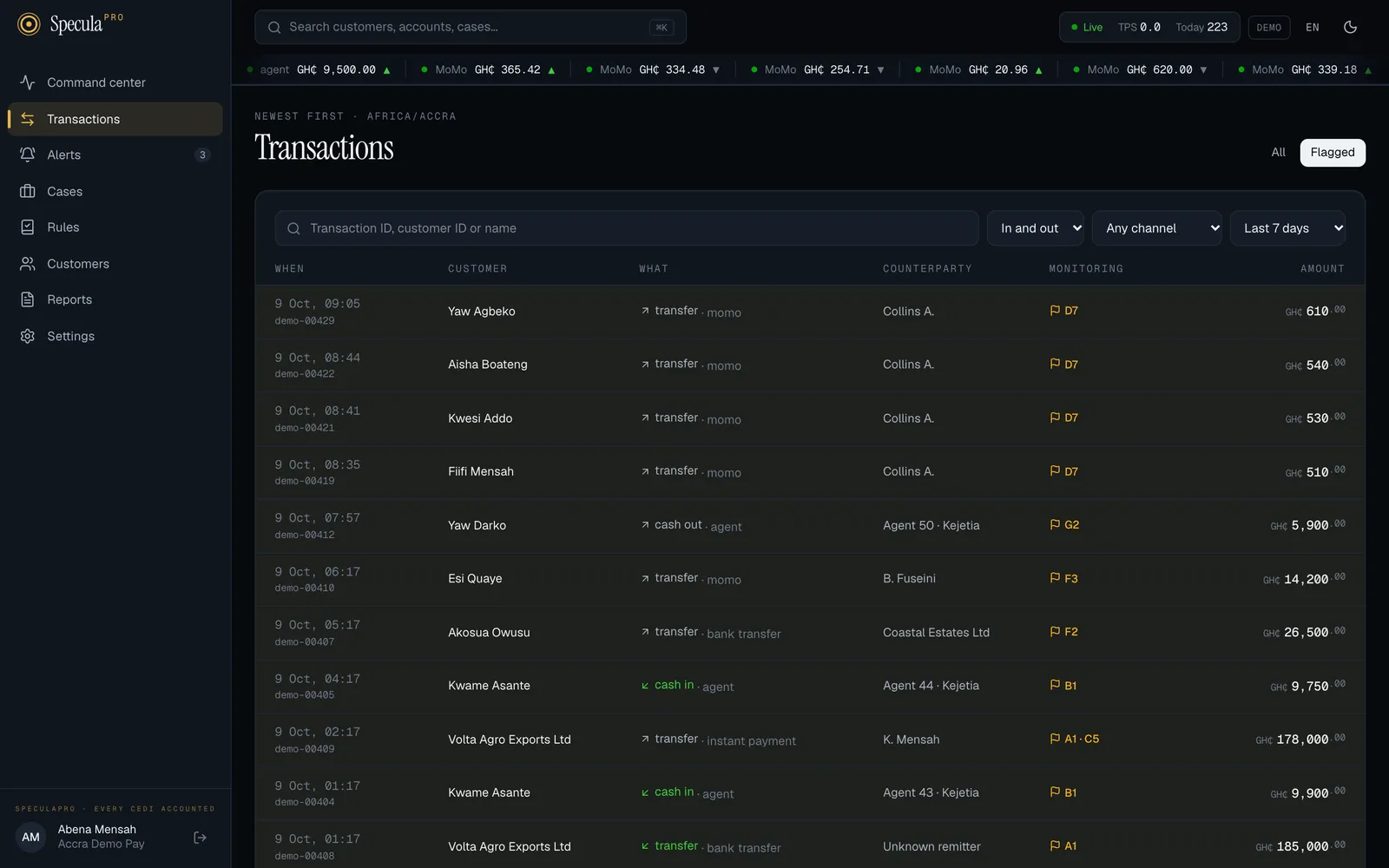This screenshot has height=868, width=1389.
Task: Switch filter to All transactions
Action: 1278,153
